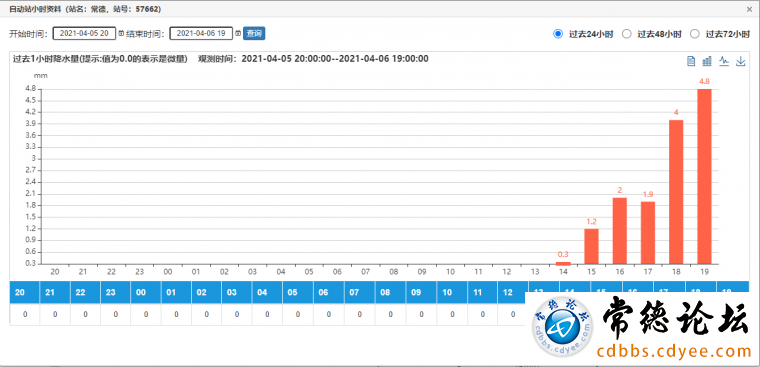Focus the 结束时间 input field
Image resolution: width=760 pixels, height=367 pixels.
(x=201, y=33)
